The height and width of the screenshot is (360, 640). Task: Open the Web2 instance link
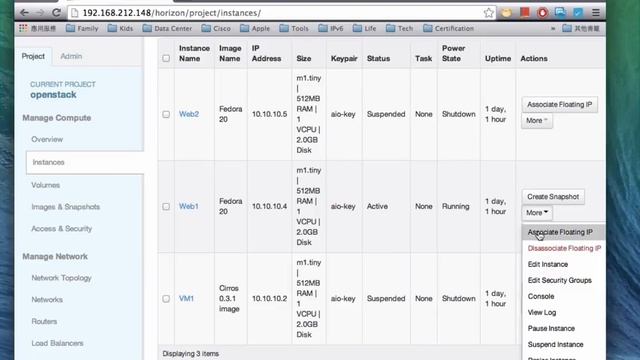pos(189,114)
